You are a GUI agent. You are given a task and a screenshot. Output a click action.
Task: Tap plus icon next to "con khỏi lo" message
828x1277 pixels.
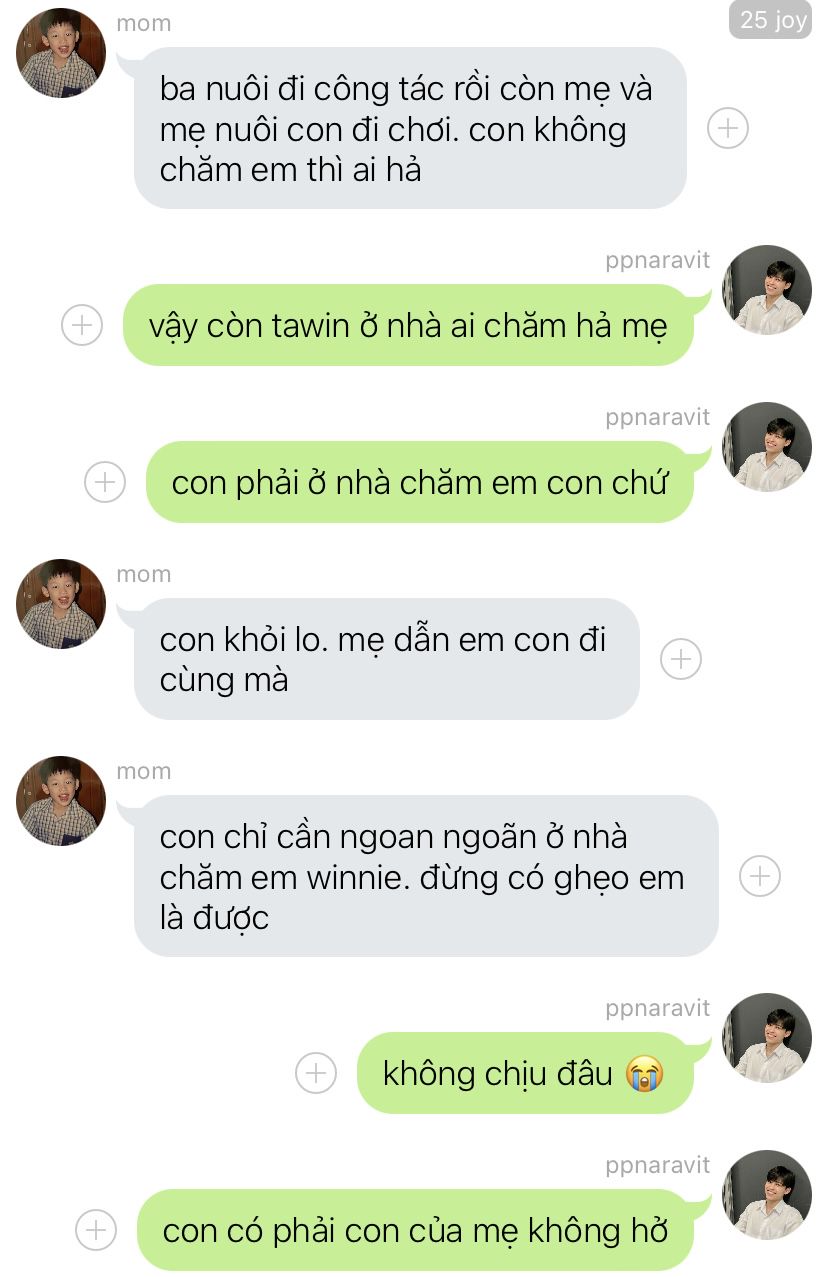click(x=681, y=659)
